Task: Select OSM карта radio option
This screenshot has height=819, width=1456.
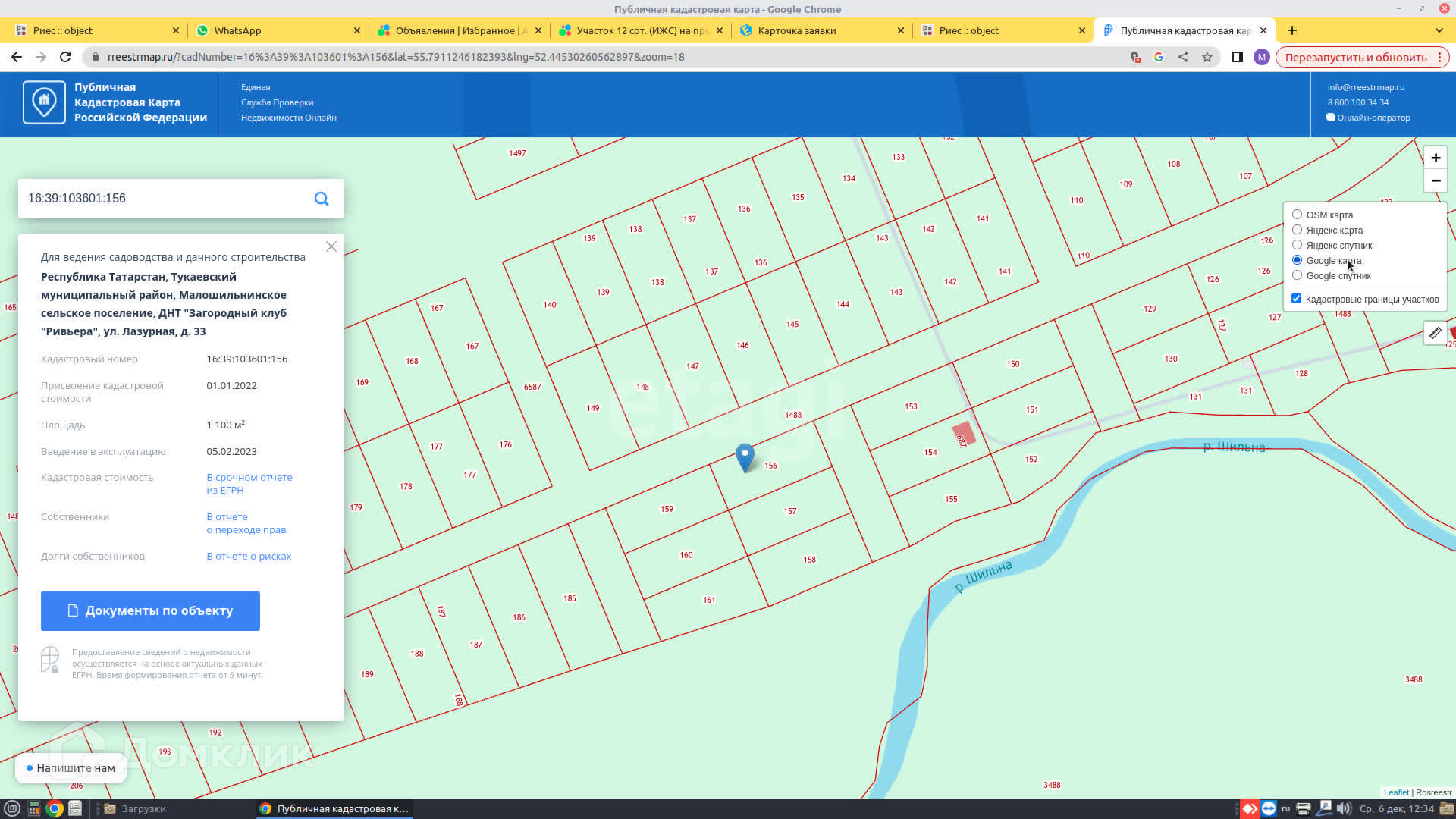Action: pyautogui.click(x=1297, y=215)
